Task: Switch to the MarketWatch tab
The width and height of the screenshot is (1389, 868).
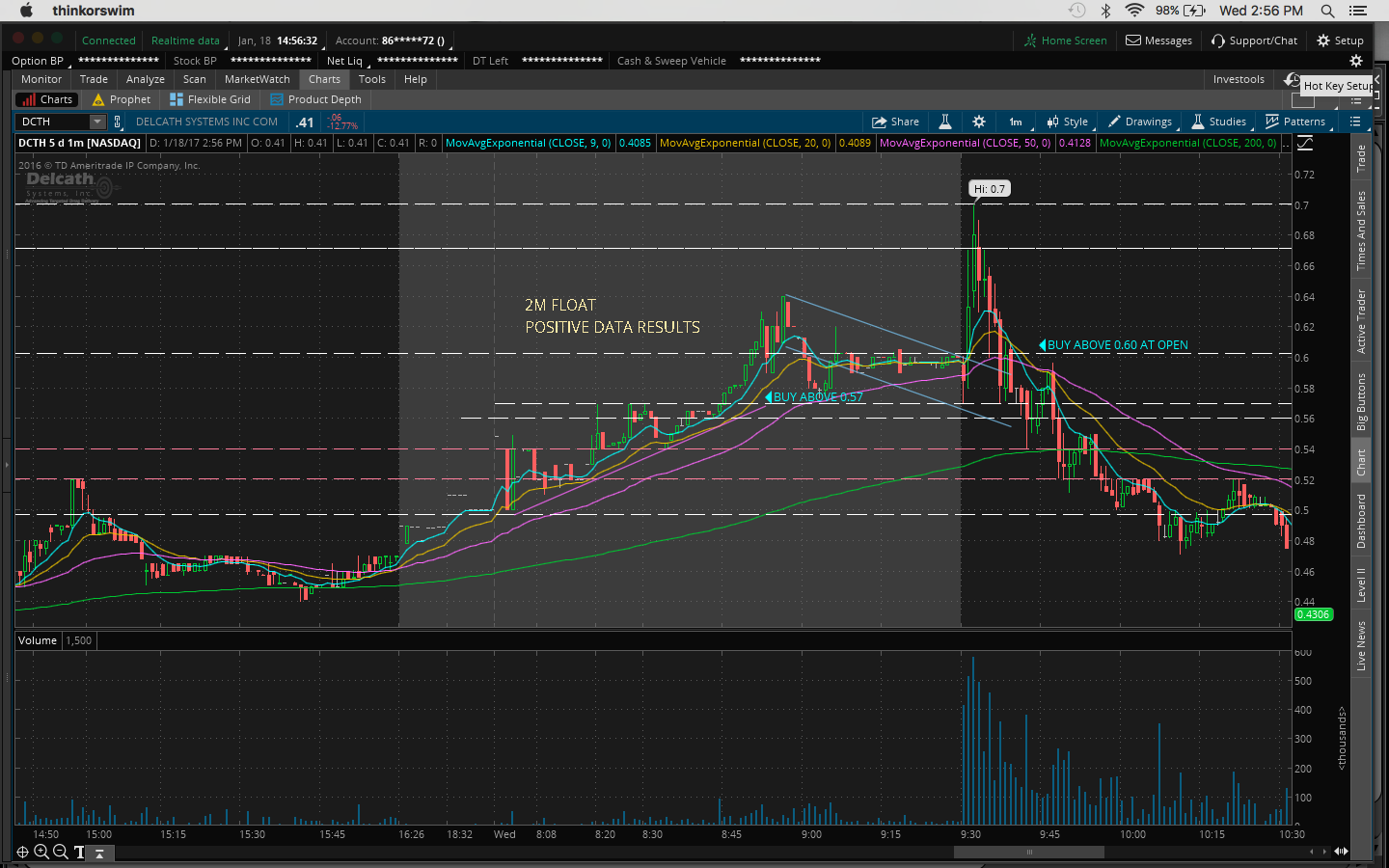Action: [258, 79]
